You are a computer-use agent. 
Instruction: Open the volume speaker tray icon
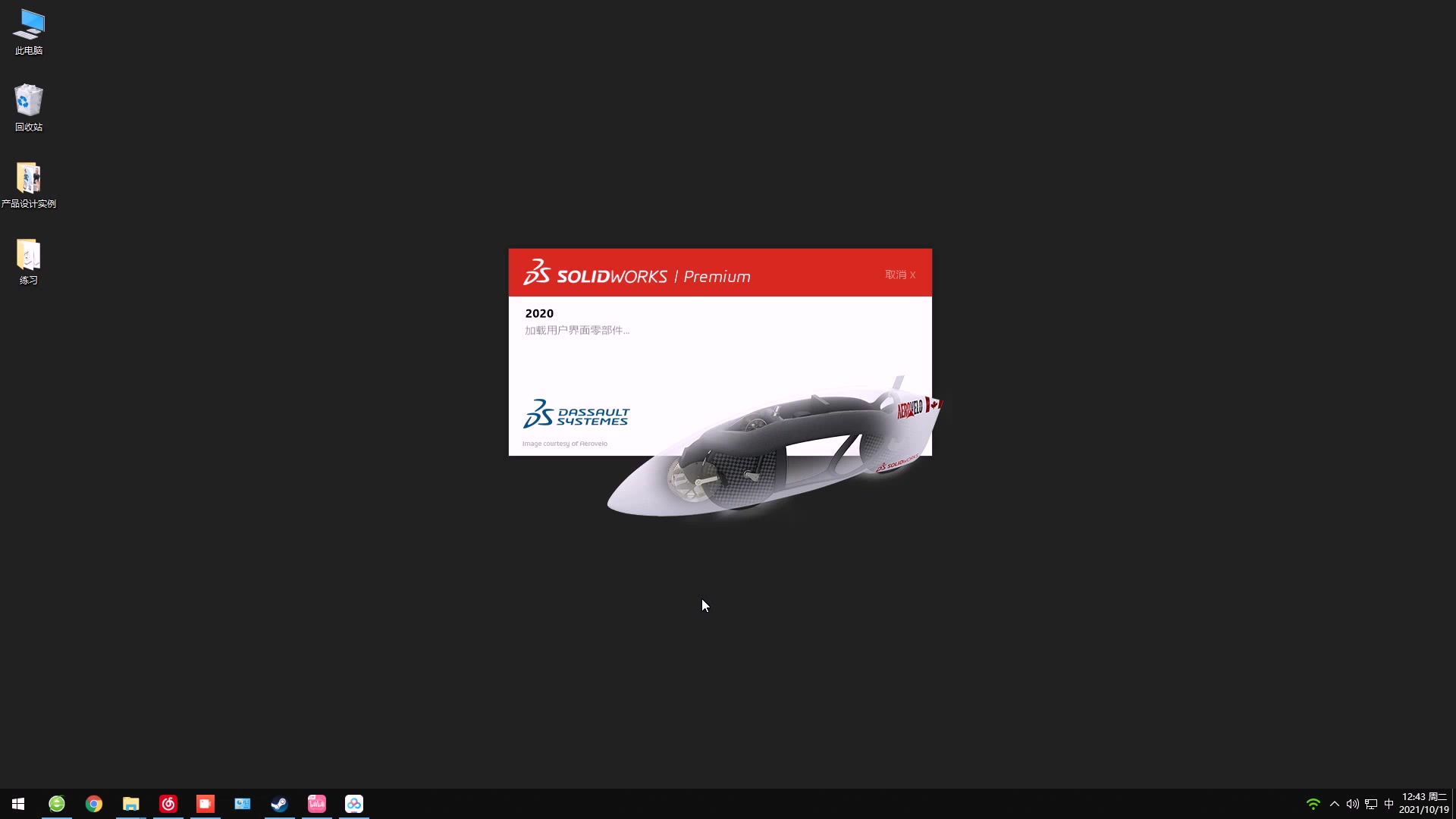point(1353,804)
